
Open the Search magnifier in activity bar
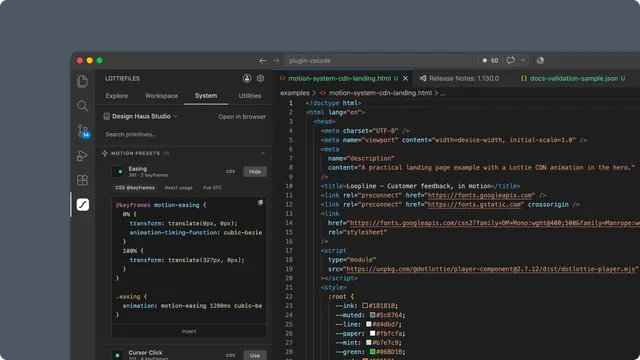tap(82, 106)
